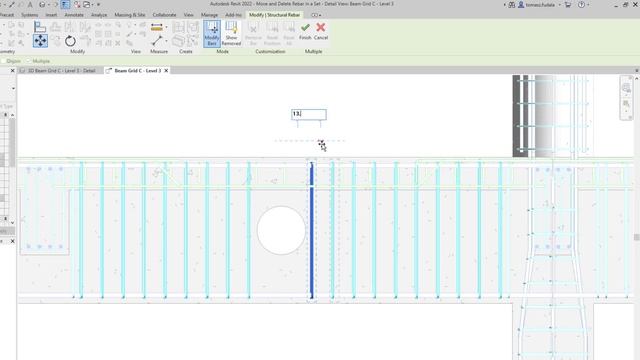Click the Help question mark icon
This screenshot has width=640, height=360.
click(581, 5)
